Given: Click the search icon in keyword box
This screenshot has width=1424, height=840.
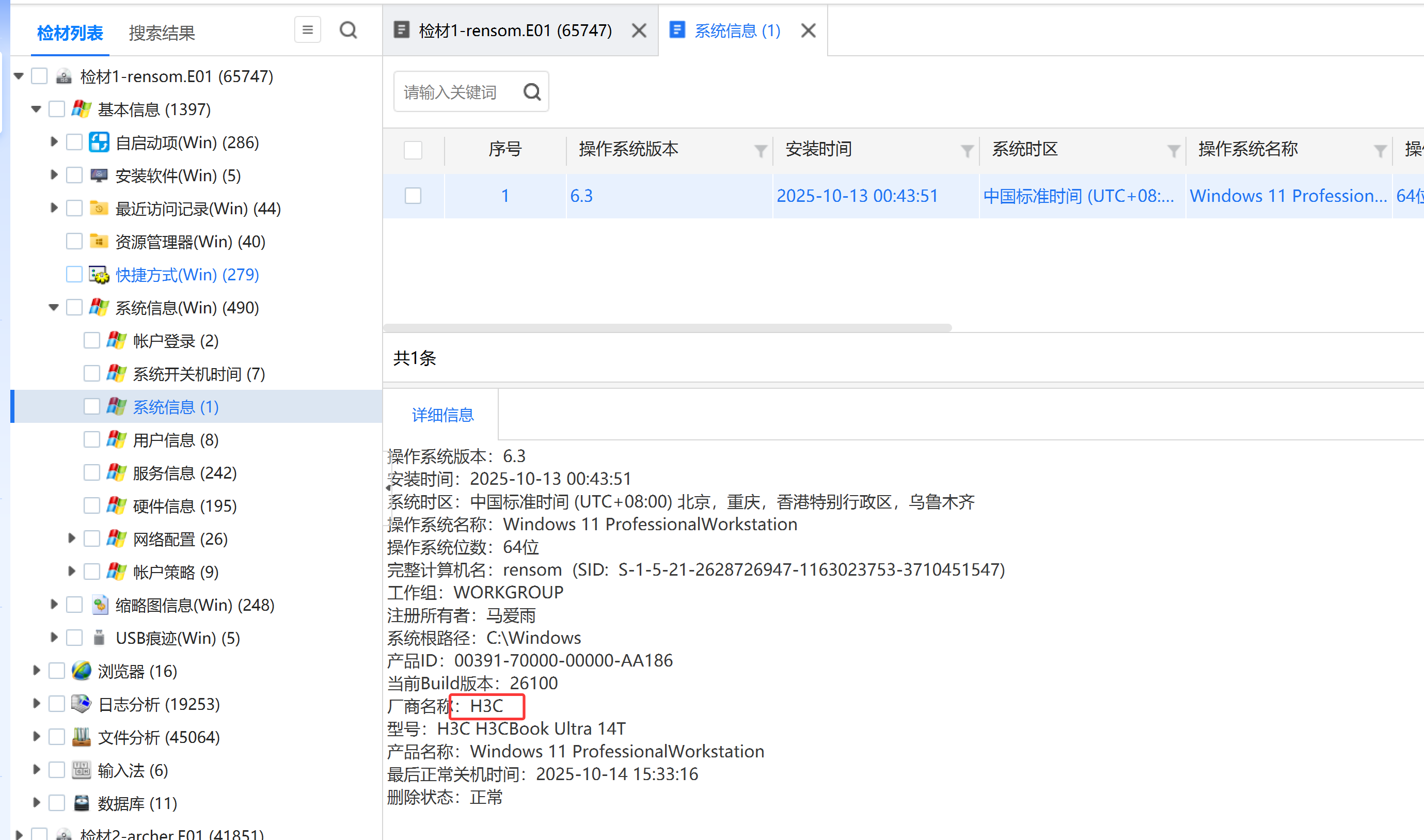Looking at the screenshot, I should pyautogui.click(x=532, y=92).
